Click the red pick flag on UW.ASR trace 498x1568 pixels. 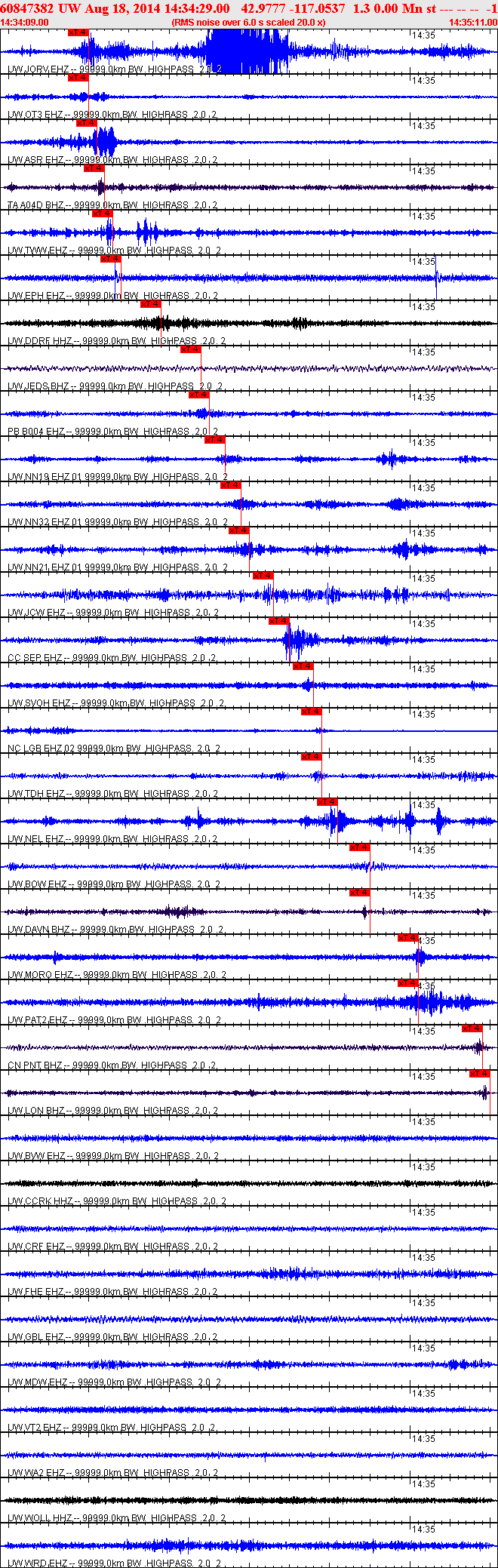pos(87,123)
